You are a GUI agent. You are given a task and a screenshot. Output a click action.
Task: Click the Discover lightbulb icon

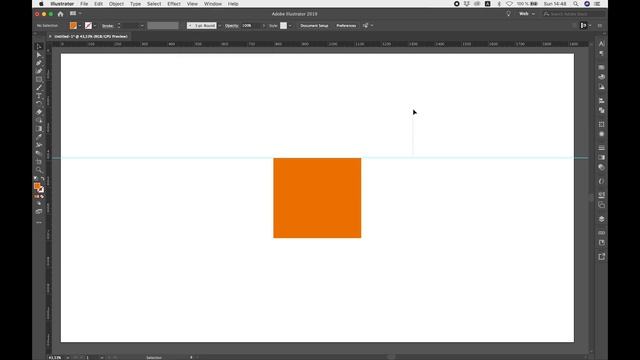click(509, 14)
